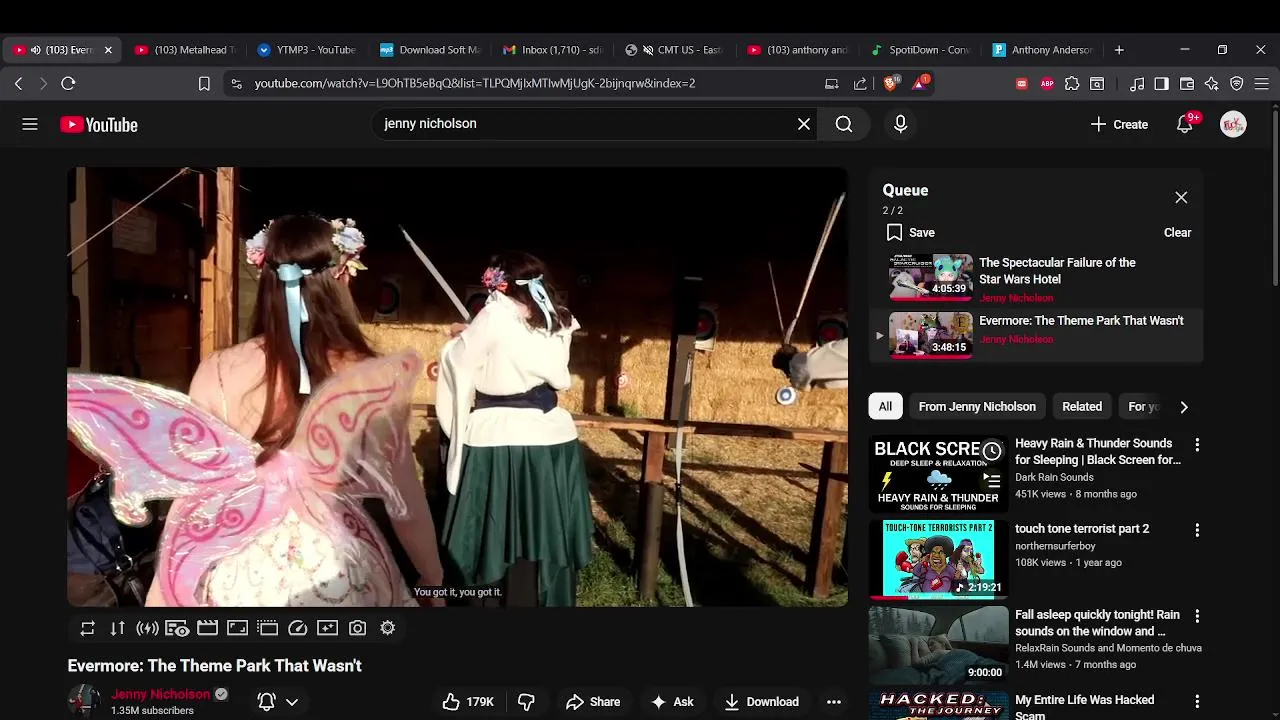
Task: Open more actions ellipsis under the video
Action: tap(834, 702)
